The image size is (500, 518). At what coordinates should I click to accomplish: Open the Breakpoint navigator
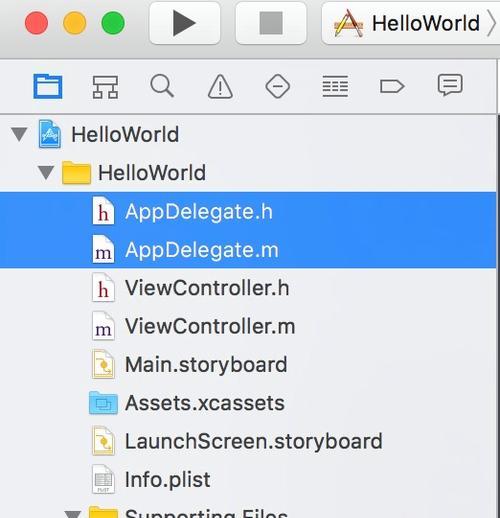click(392, 87)
